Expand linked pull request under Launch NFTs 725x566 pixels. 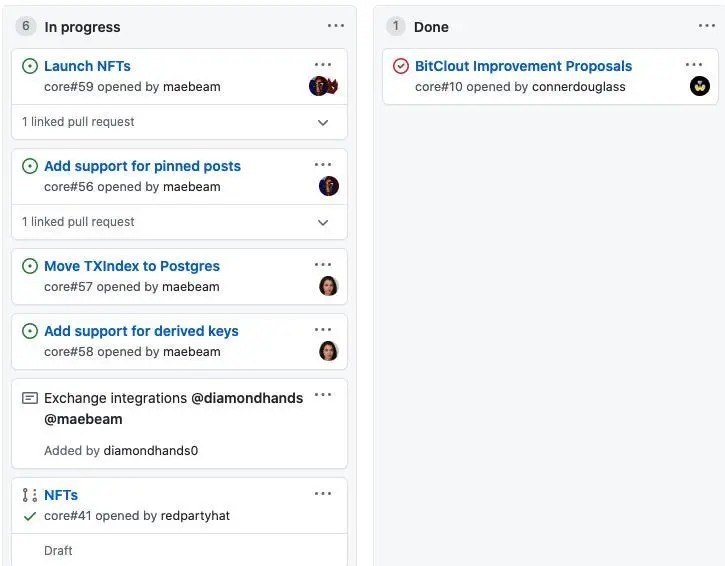click(323, 122)
